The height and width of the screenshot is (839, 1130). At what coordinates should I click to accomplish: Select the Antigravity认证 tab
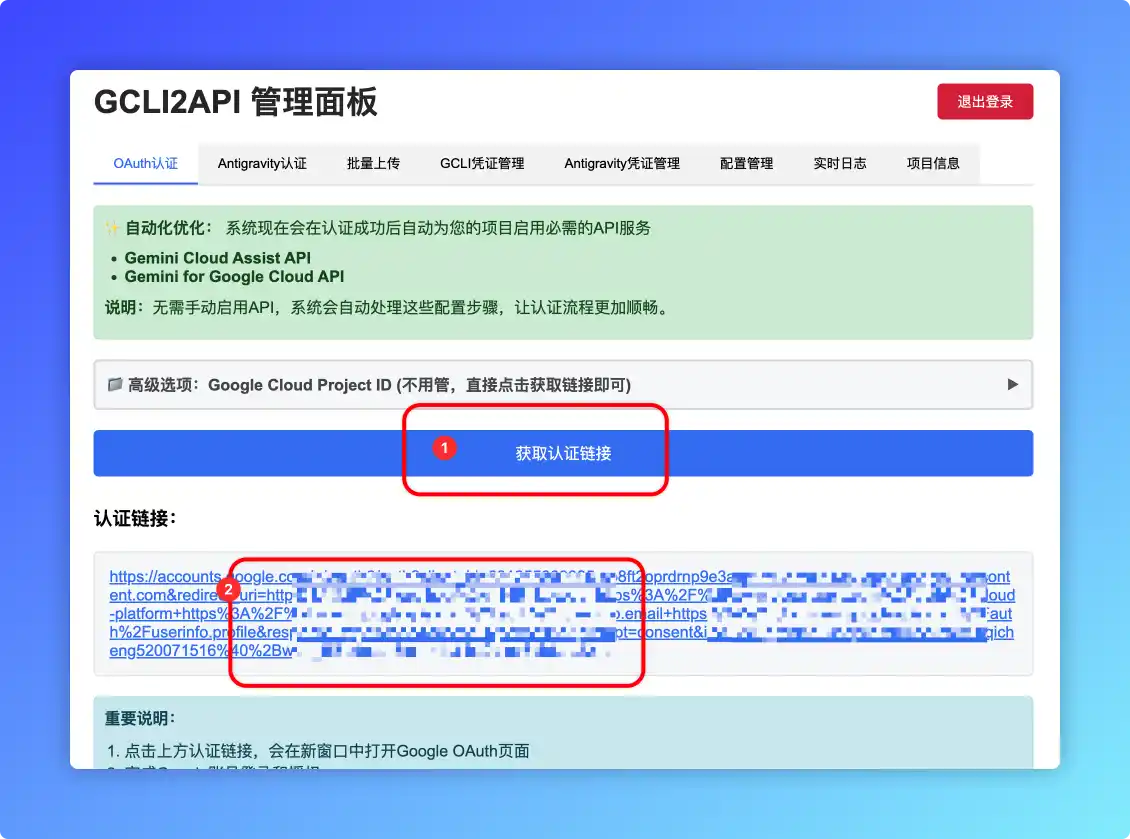[262, 163]
